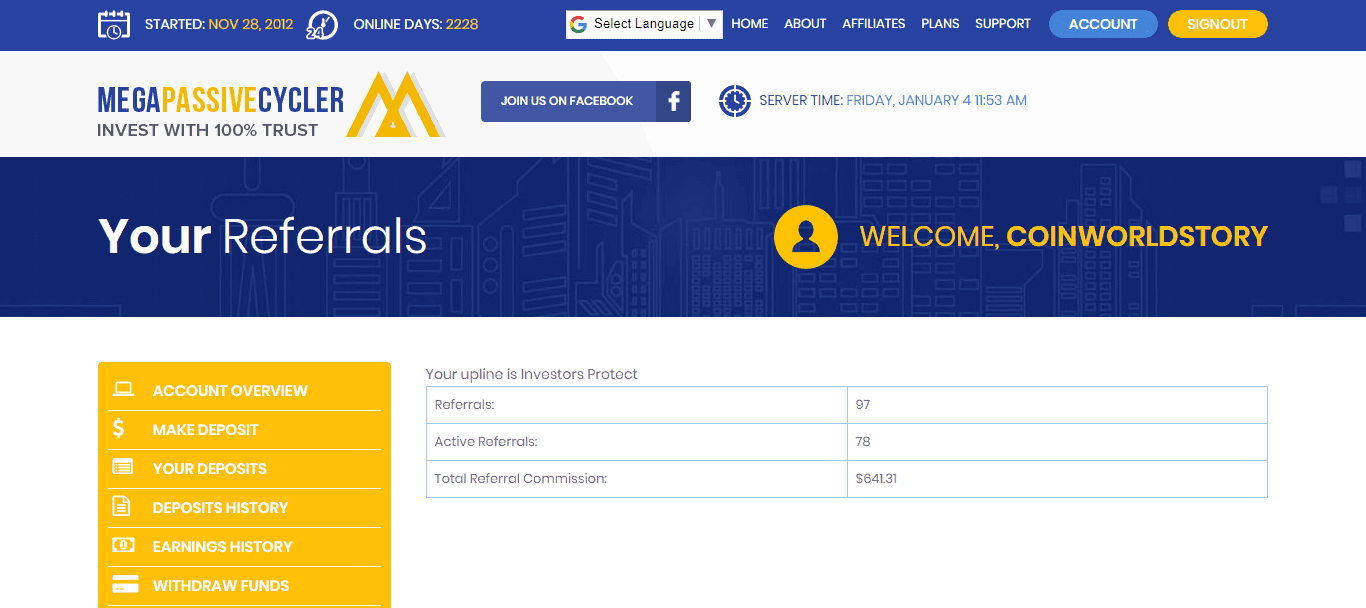Click the calendar icon beside Started date
This screenshot has height=608, width=1366.
tap(114, 24)
